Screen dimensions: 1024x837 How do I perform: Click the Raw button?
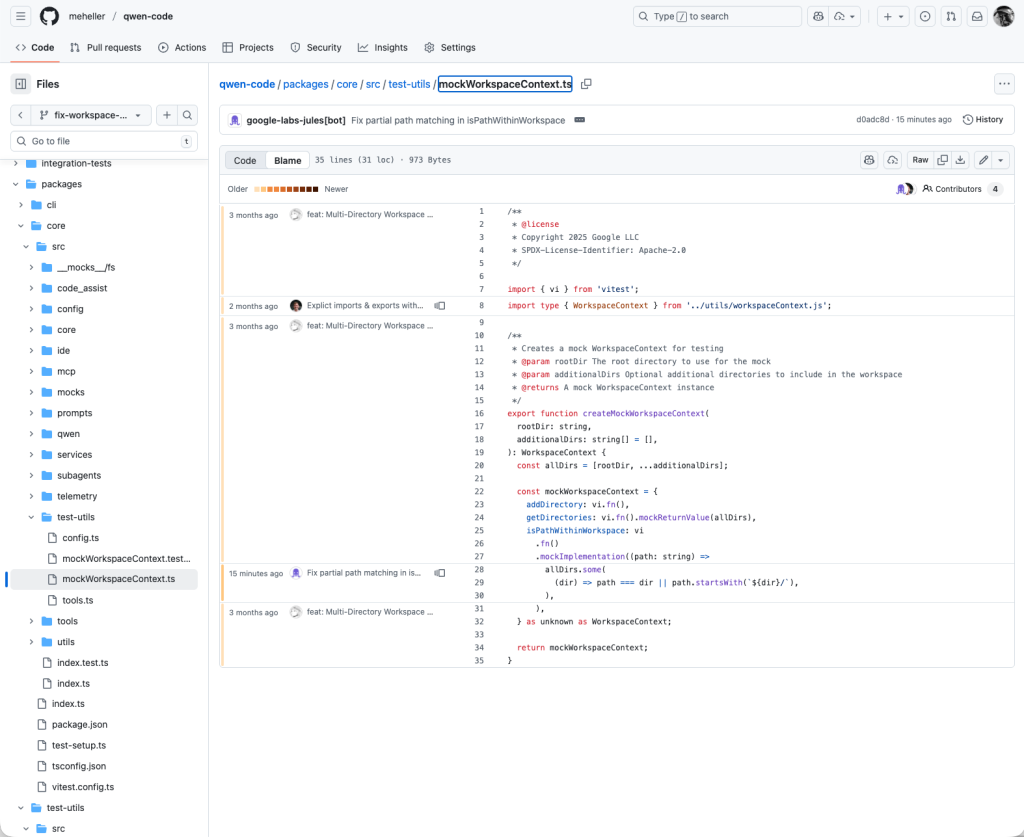pyautogui.click(x=920, y=160)
